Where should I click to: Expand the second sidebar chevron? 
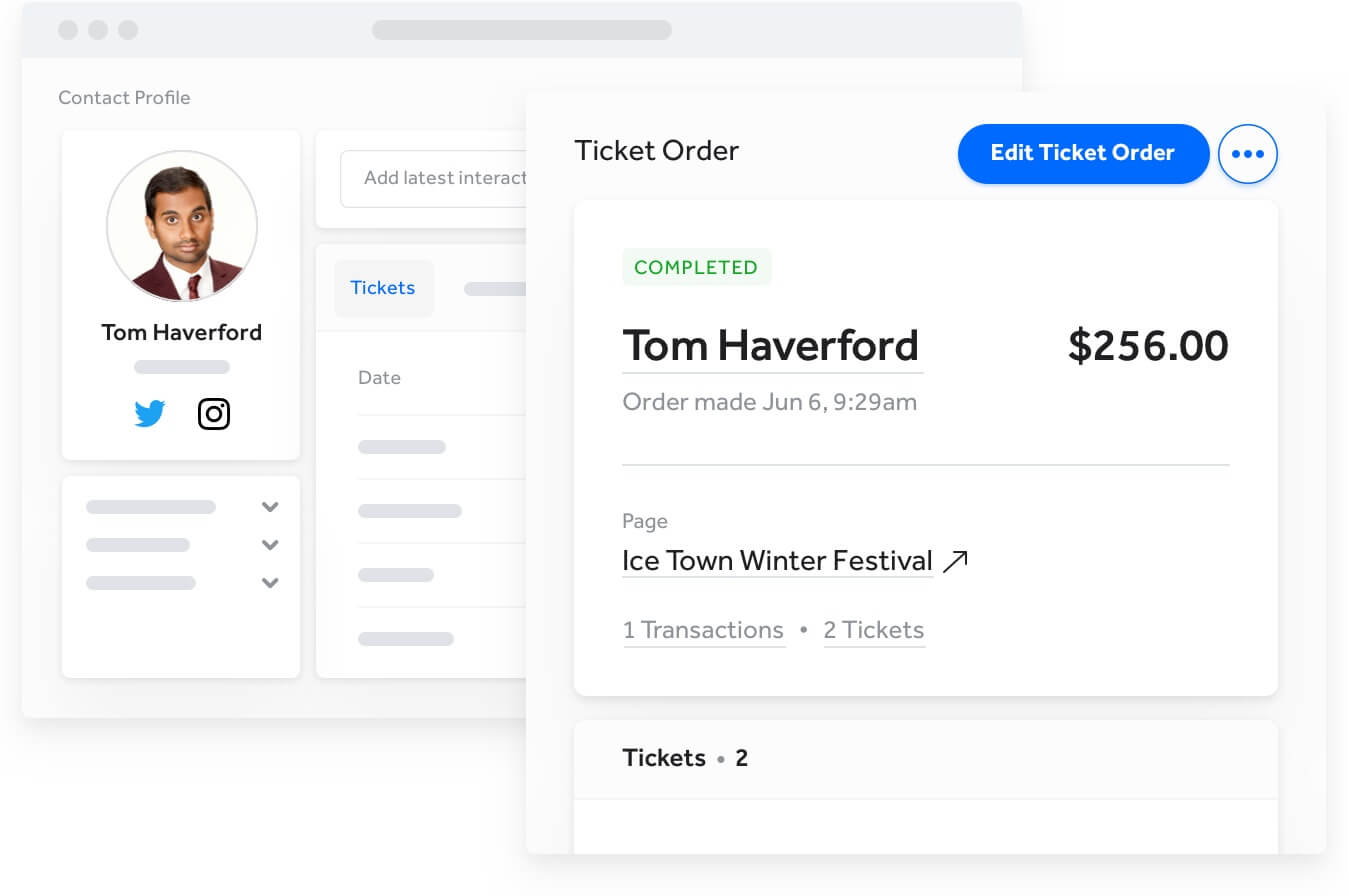point(269,545)
